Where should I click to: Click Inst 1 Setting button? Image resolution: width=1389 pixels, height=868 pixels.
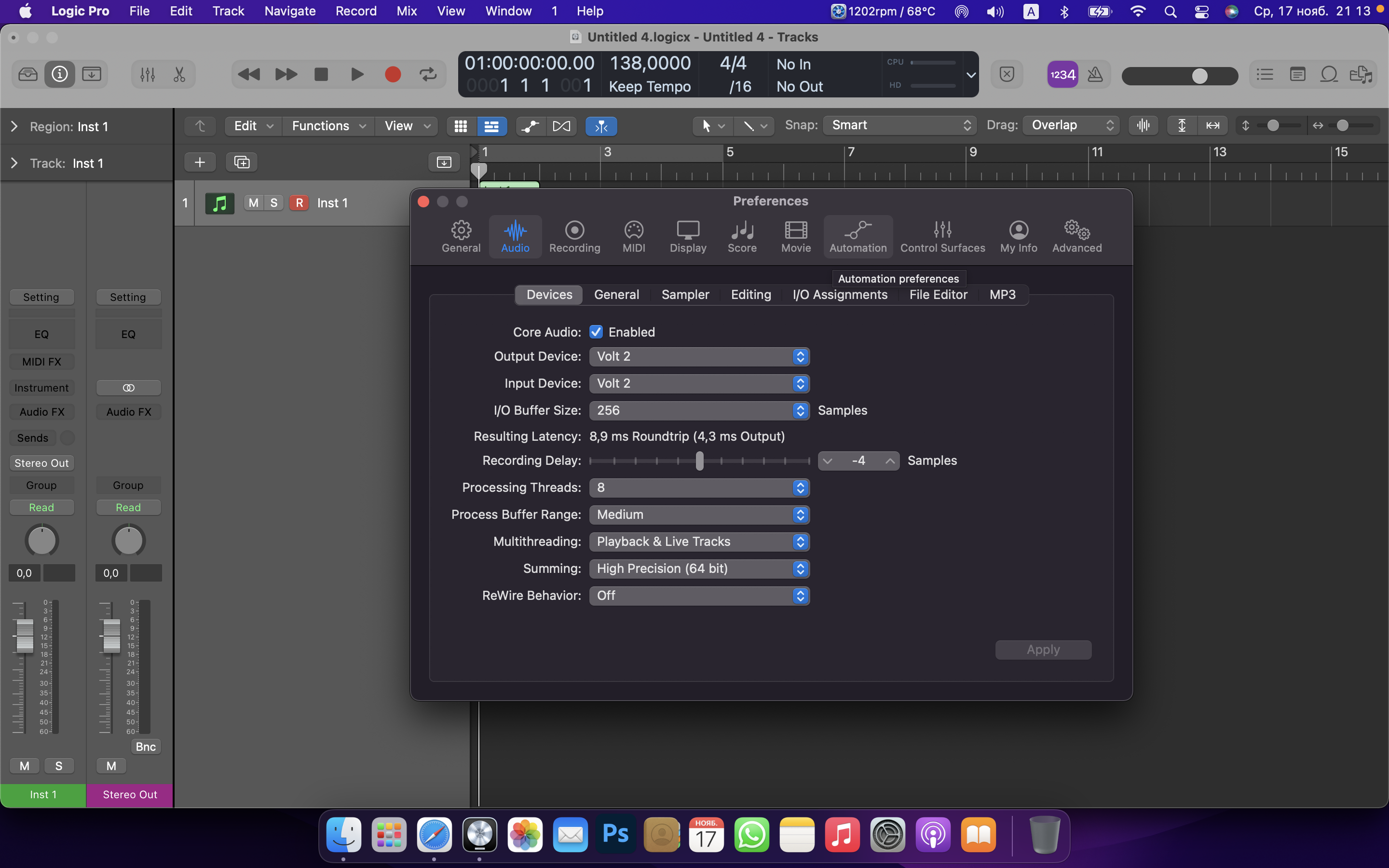coord(41,297)
